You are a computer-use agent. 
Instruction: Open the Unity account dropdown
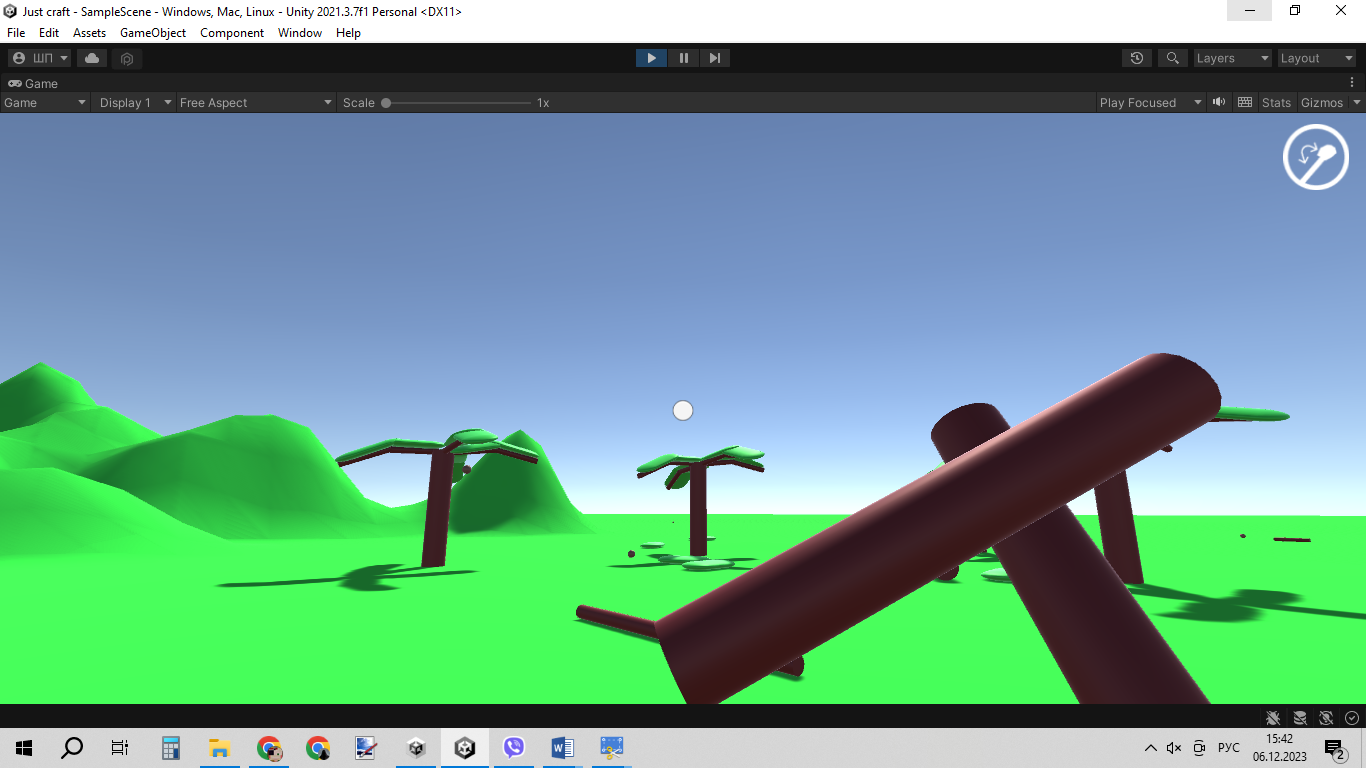(x=39, y=58)
